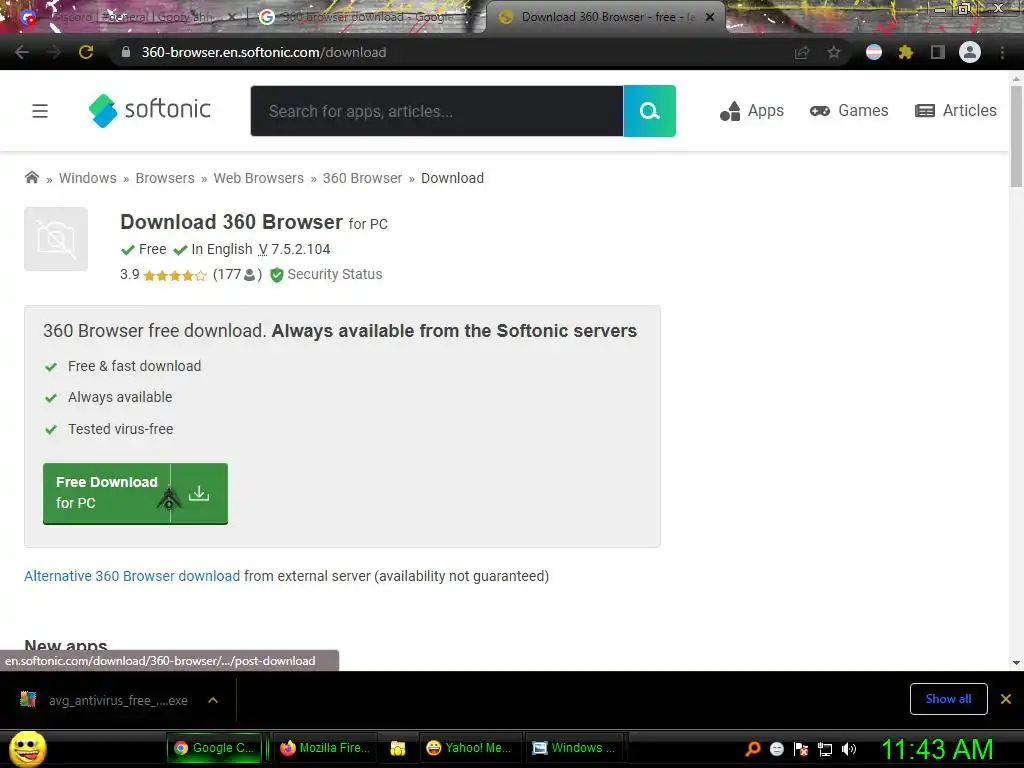Screen dimensions: 1024x768
Task: Click the volume speaker tray icon
Action: point(849,749)
